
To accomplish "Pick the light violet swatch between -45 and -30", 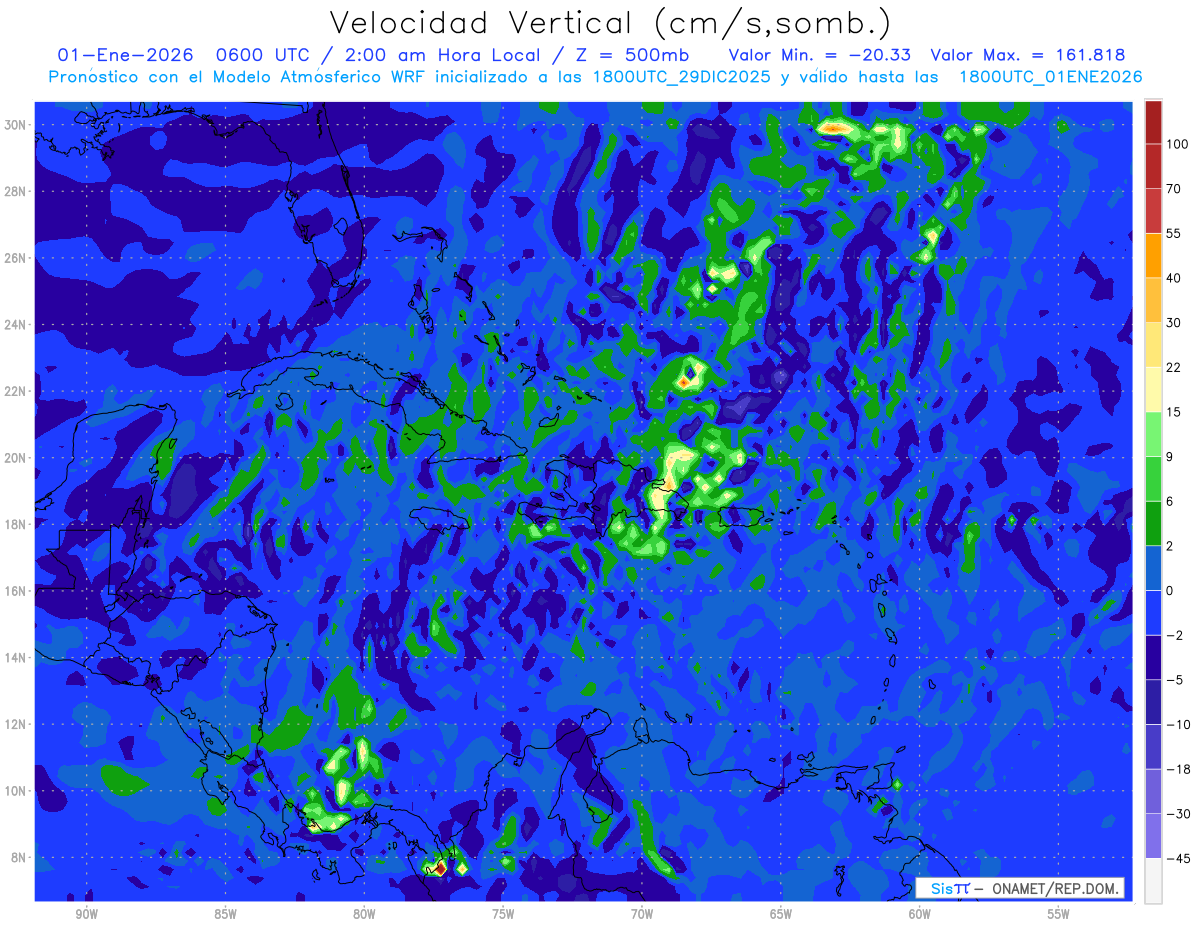I will pos(1153,836).
